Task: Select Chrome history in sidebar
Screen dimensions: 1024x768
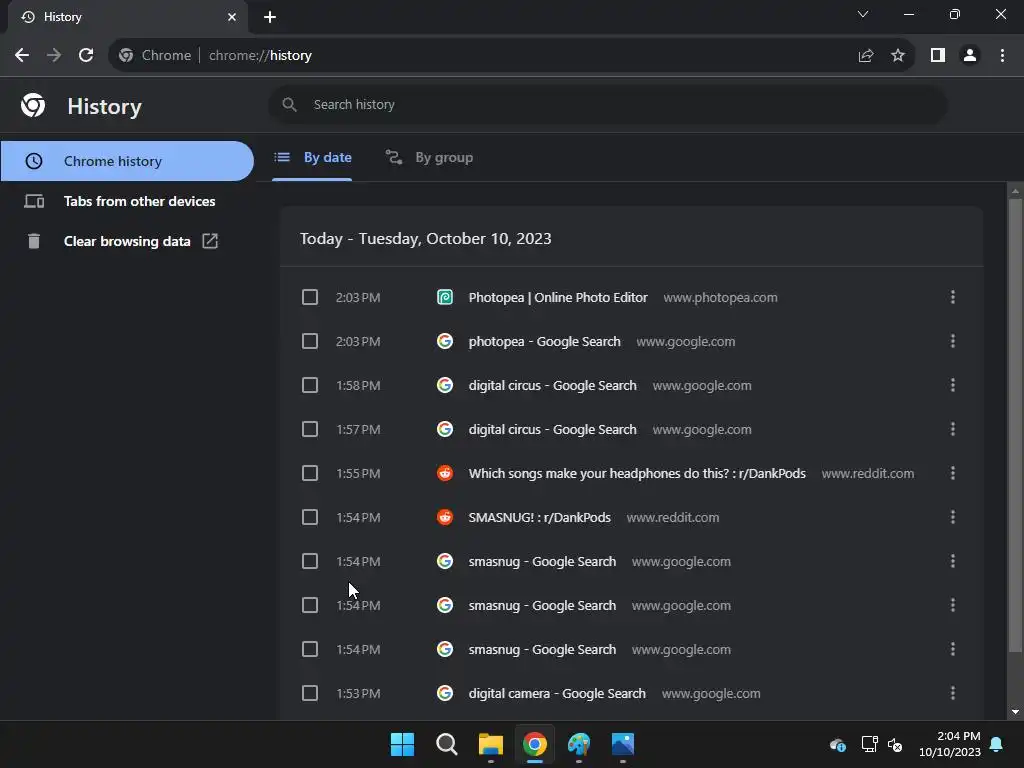Action: pos(127,161)
